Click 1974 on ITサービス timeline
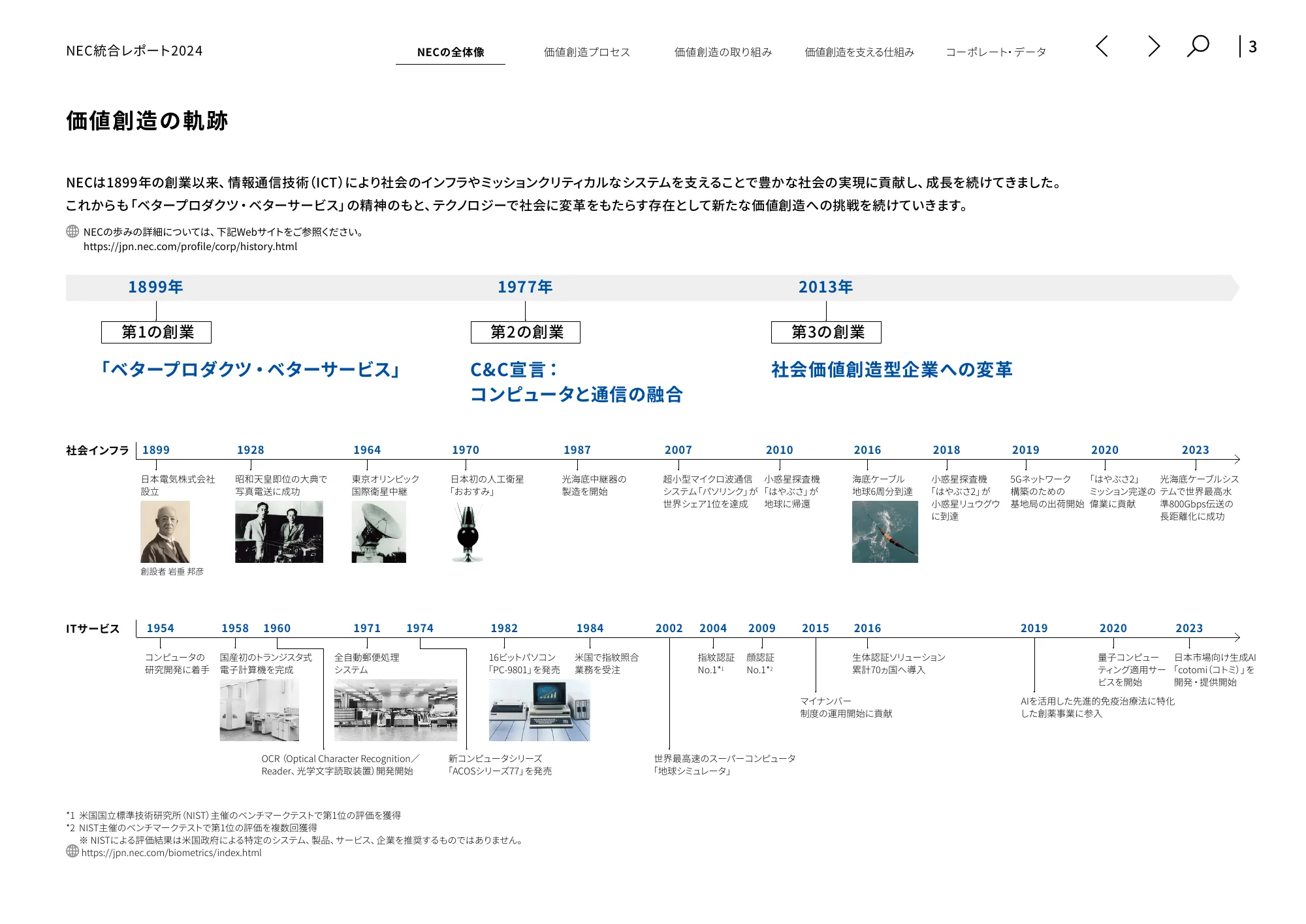 pyautogui.click(x=420, y=628)
